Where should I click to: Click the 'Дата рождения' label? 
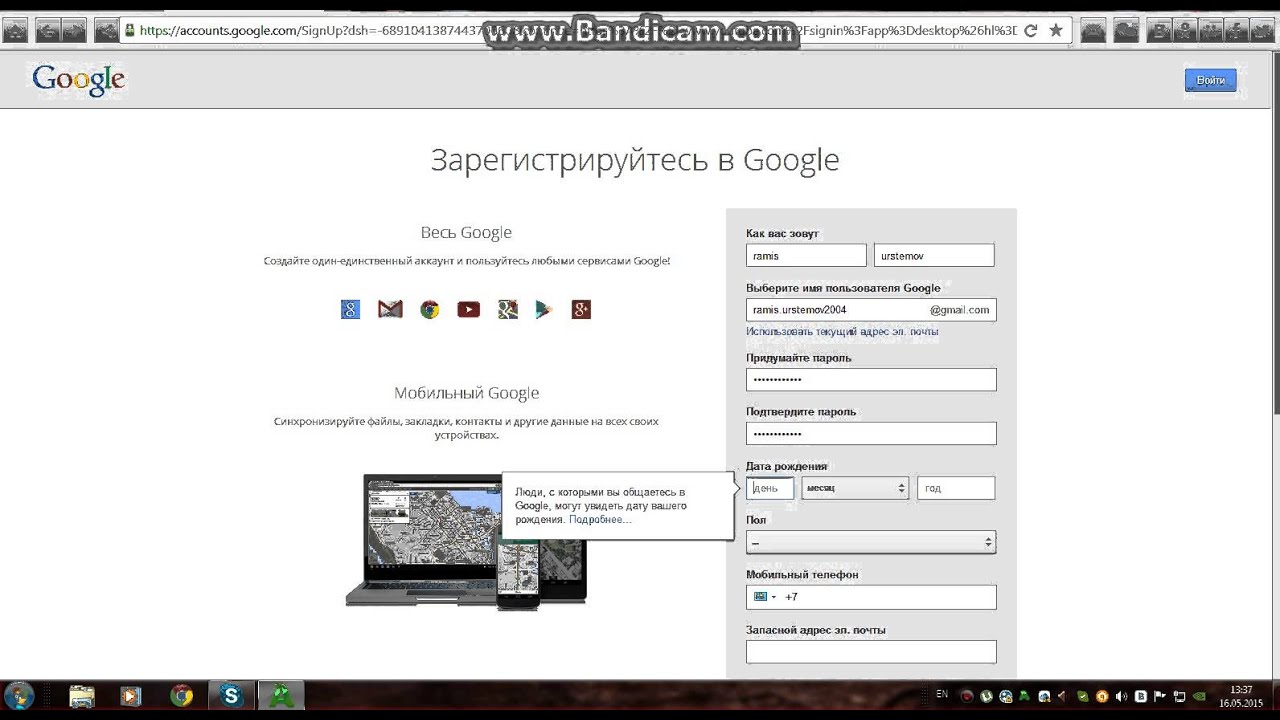tap(786, 466)
